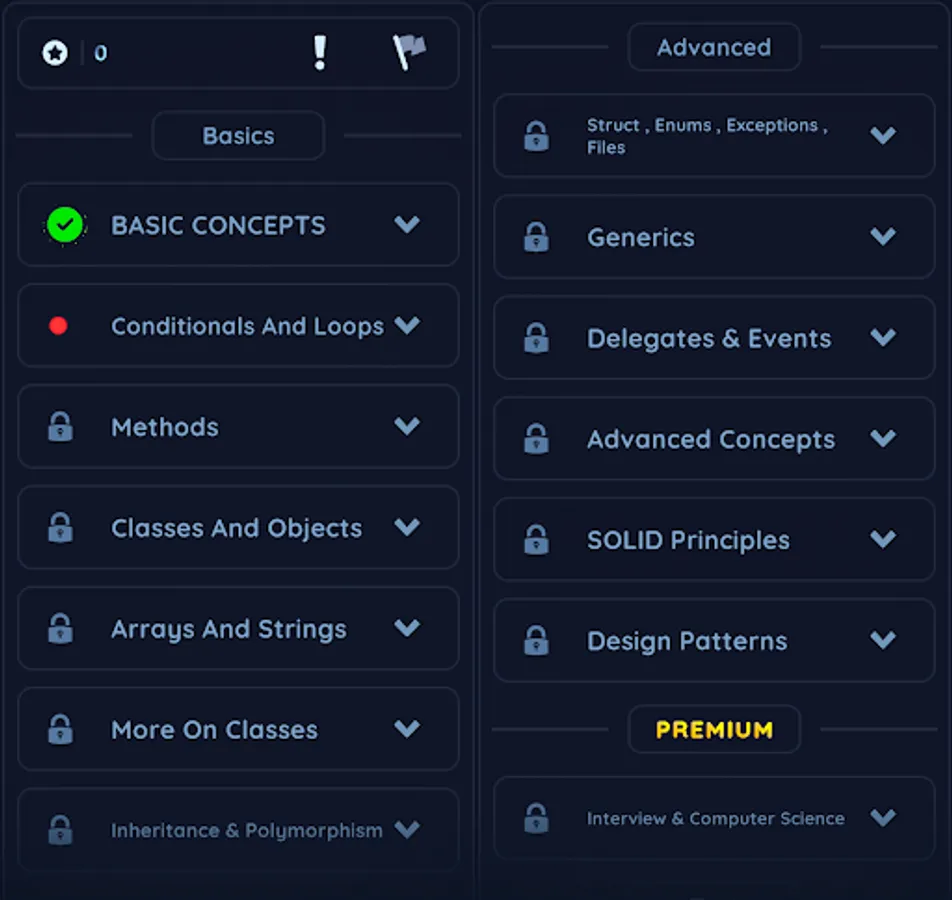The height and width of the screenshot is (900, 952).
Task: Toggle the lock on Delegates & Events
Action: click(x=536, y=338)
